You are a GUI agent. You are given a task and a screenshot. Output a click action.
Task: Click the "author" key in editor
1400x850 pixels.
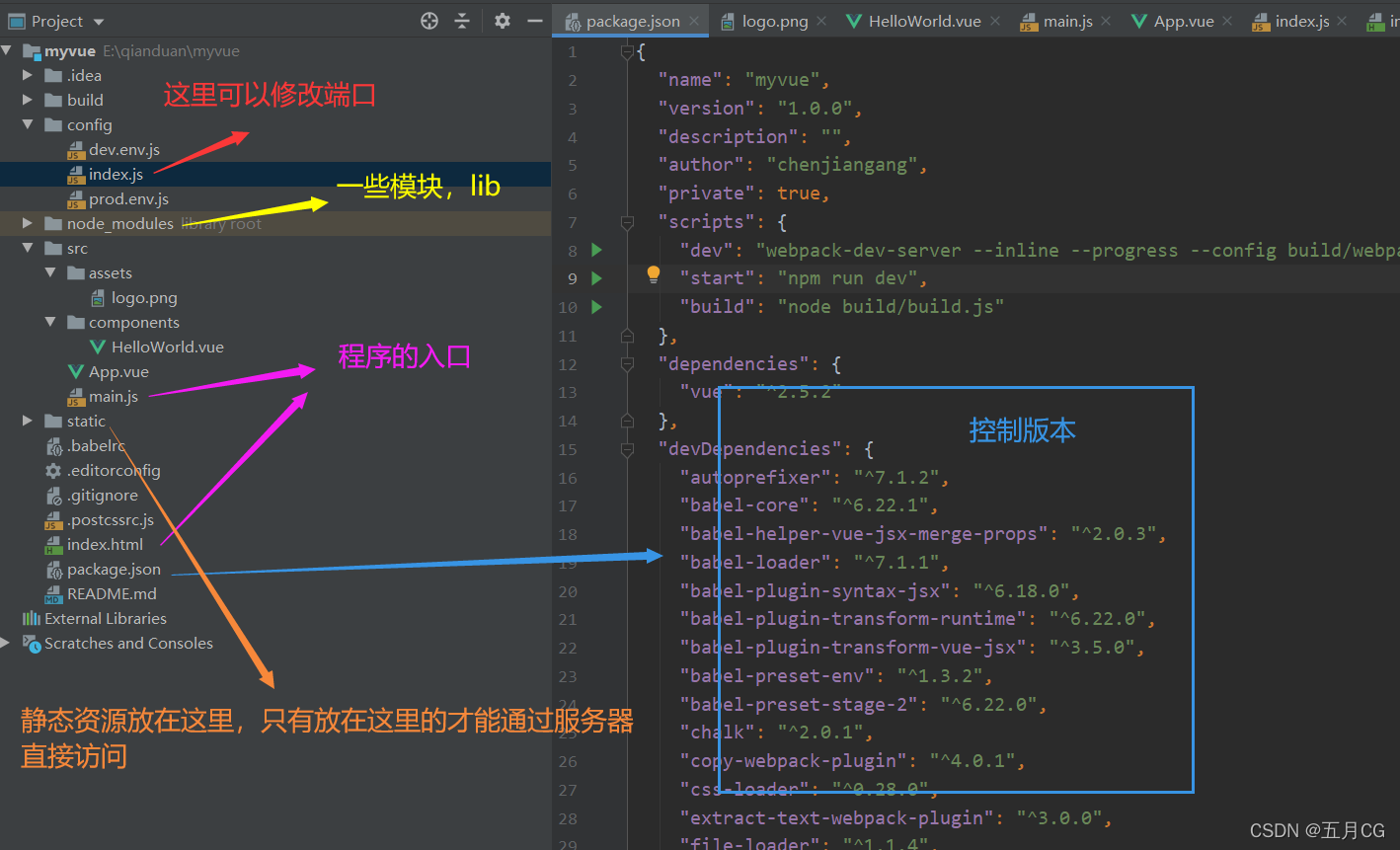point(701,165)
